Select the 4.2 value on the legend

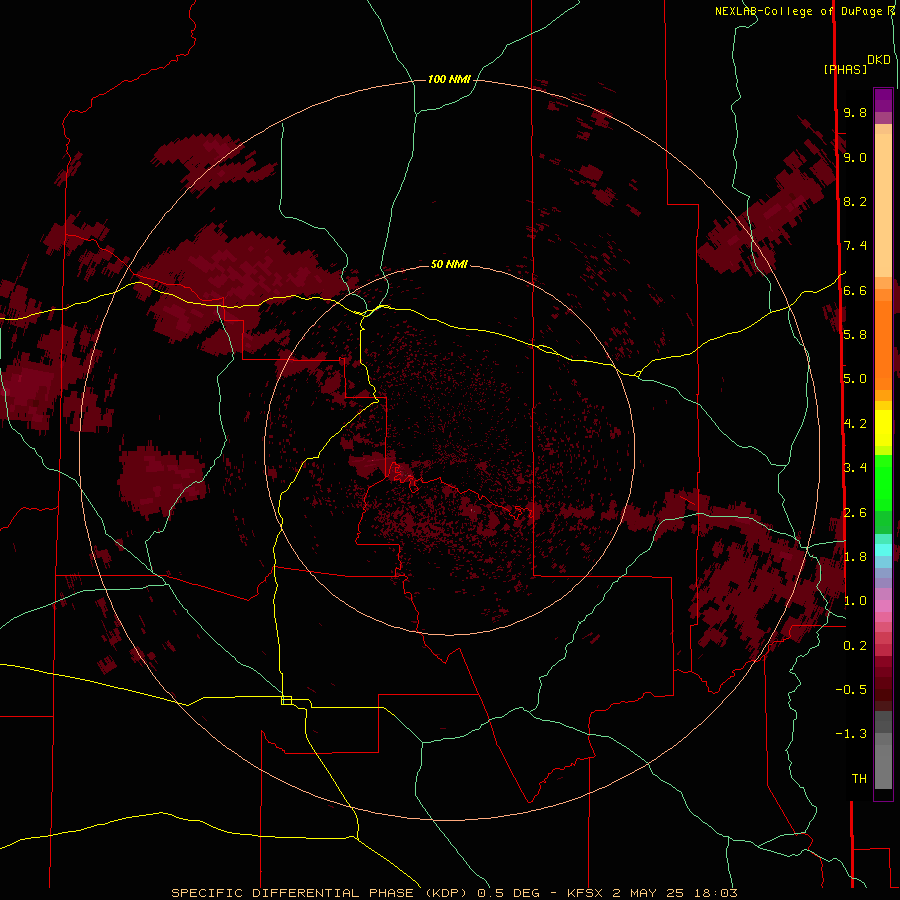click(855, 424)
